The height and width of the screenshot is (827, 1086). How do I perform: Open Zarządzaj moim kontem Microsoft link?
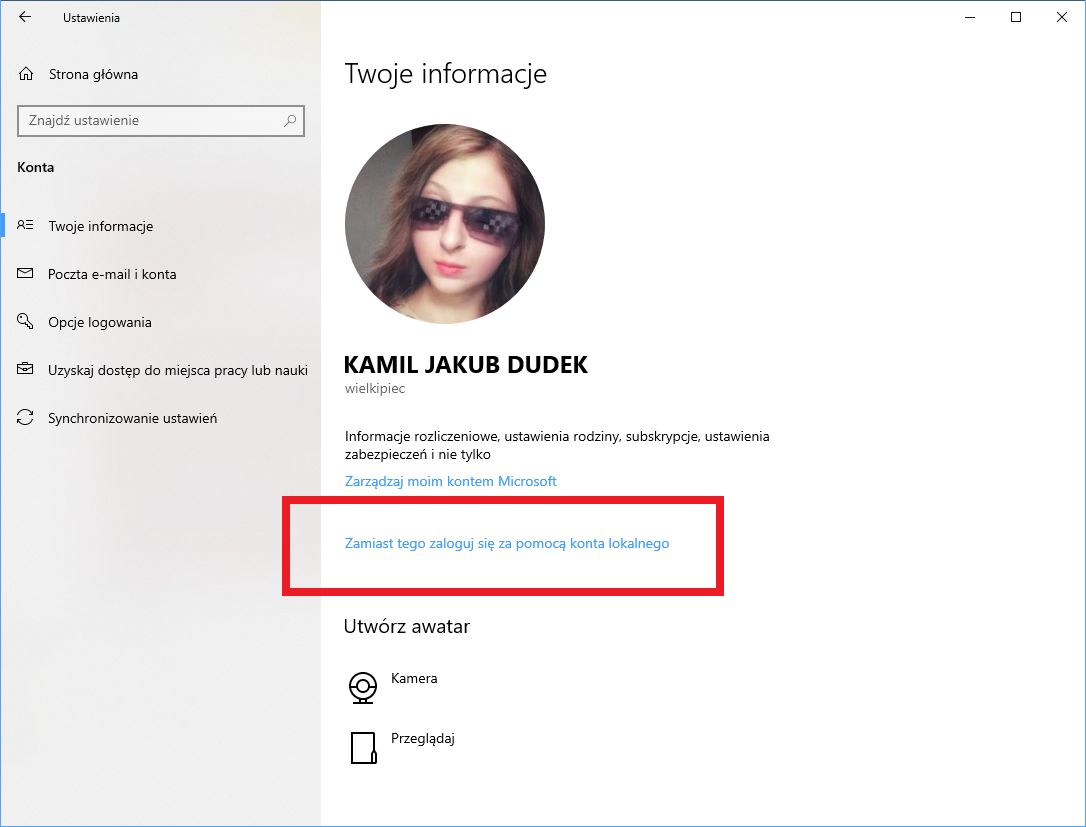[x=451, y=481]
